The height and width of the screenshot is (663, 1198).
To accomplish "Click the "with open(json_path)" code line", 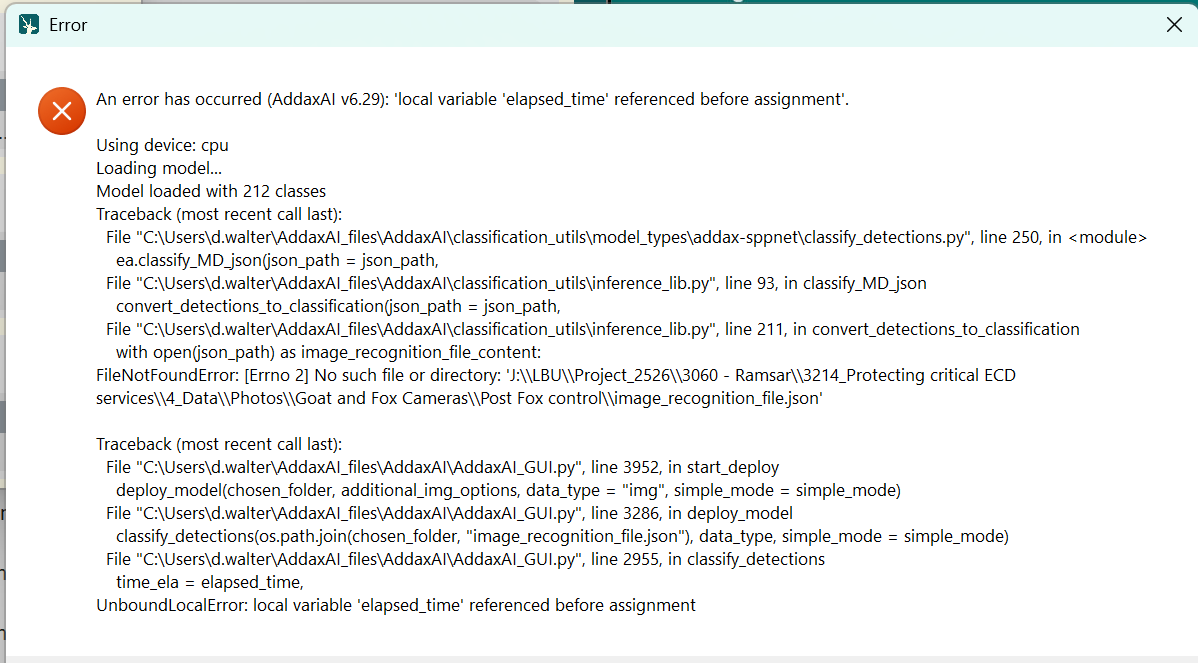I will pyautogui.click(x=328, y=352).
